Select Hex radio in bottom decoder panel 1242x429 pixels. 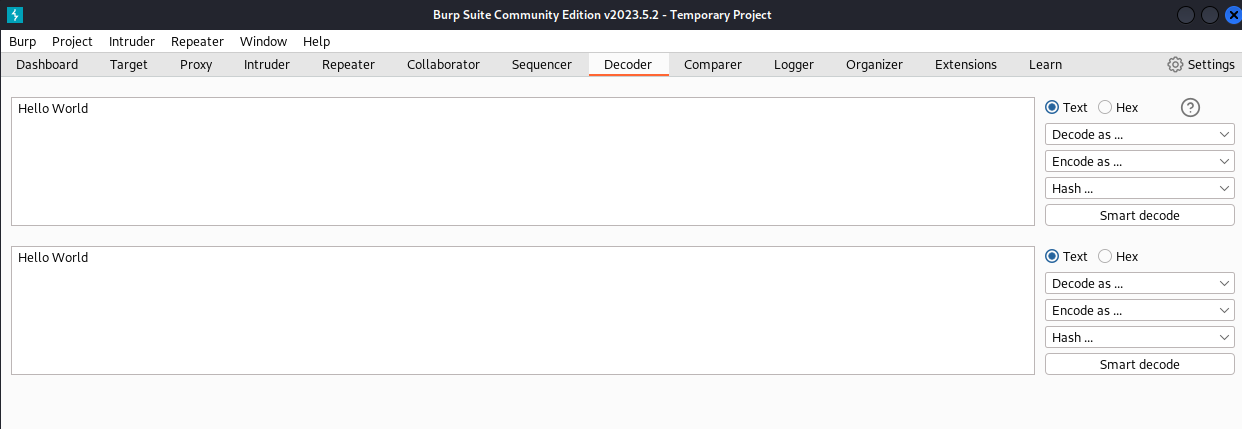1105,256
